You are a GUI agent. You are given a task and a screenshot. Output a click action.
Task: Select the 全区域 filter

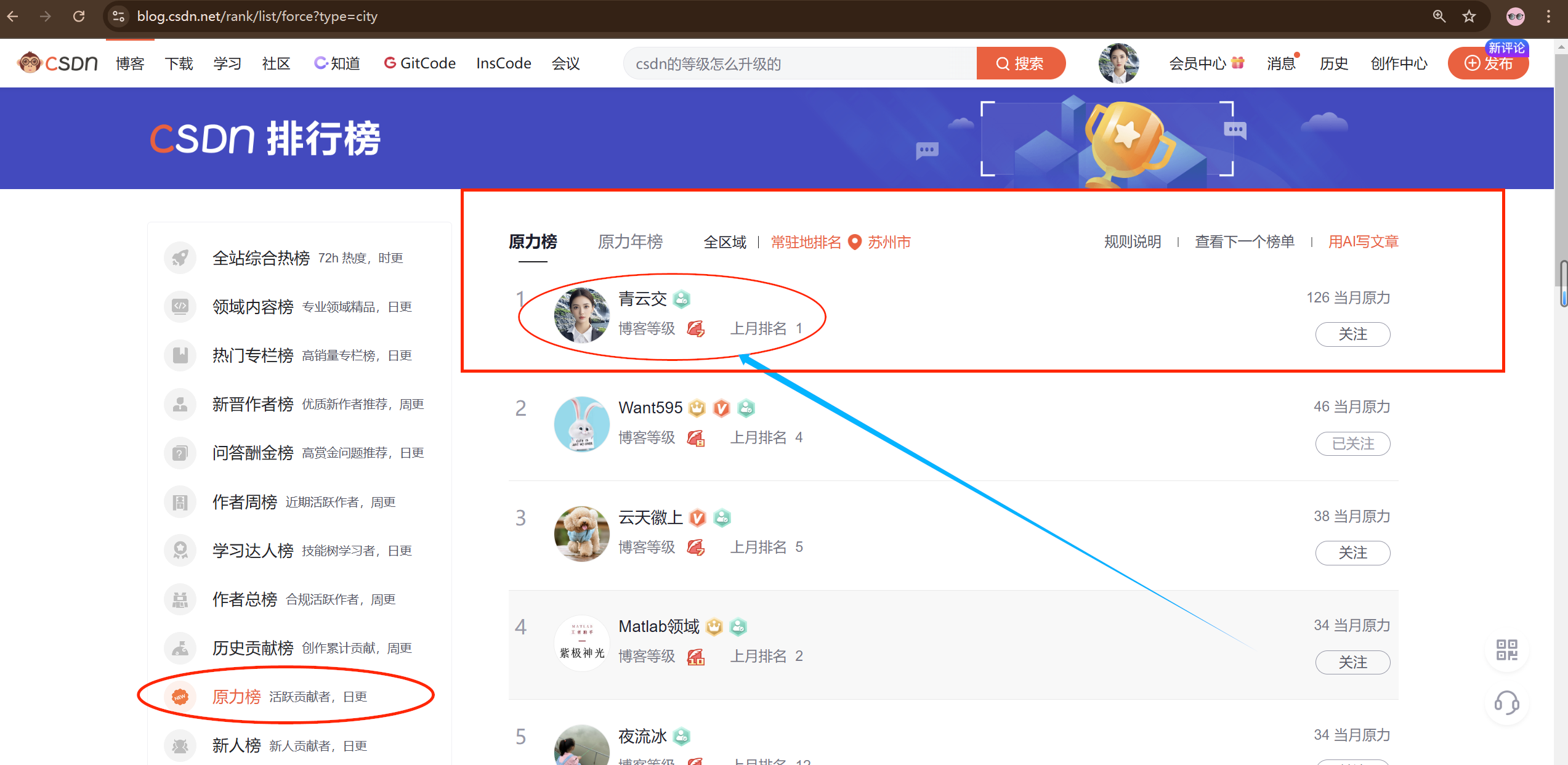725,242
